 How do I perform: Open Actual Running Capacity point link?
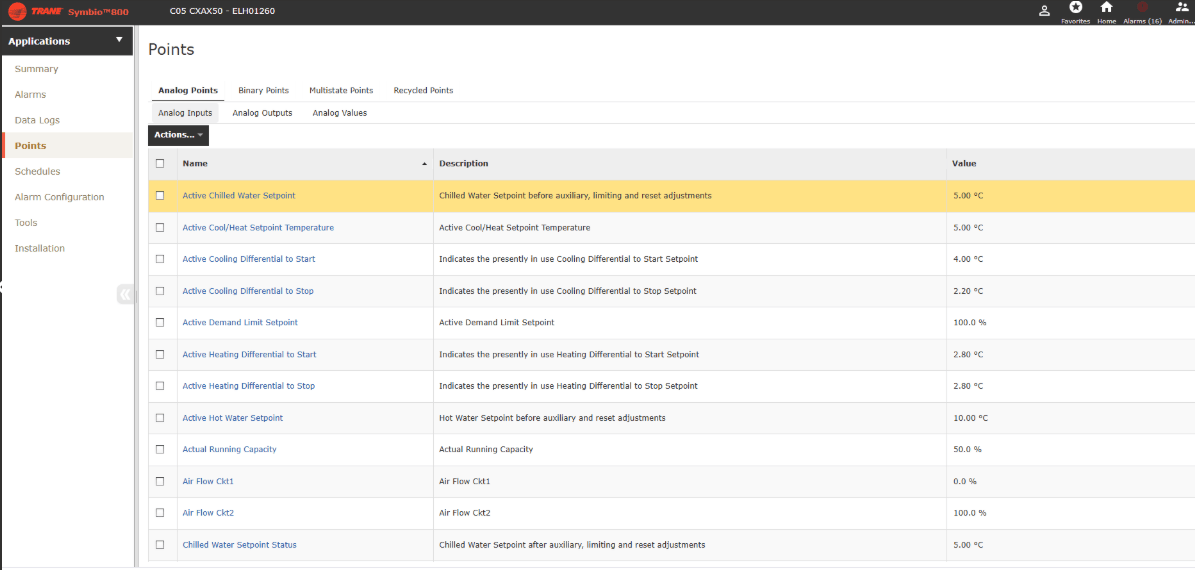tap(229, 450)
